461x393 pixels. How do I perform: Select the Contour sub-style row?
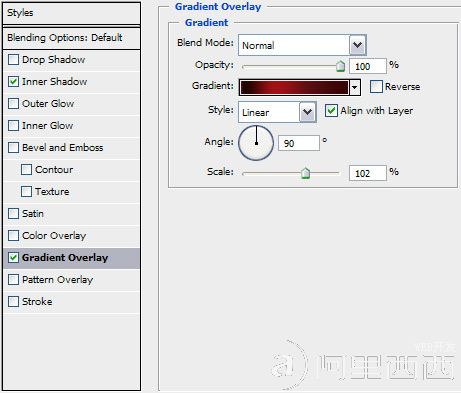(71, 170)
